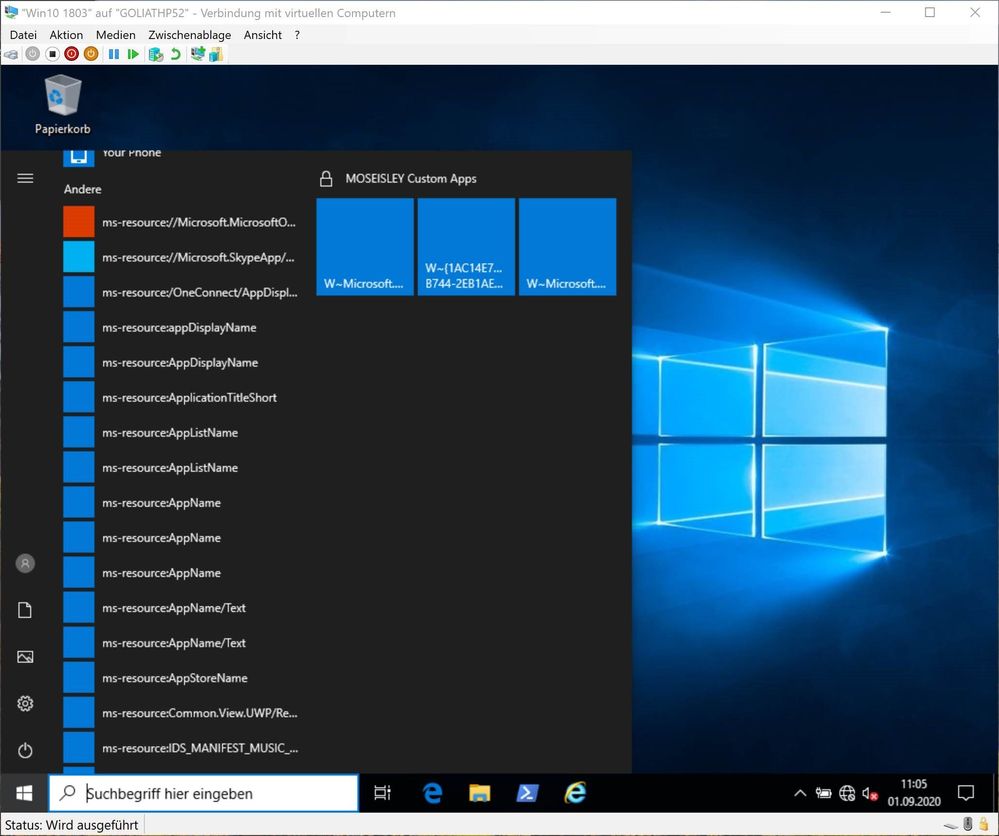Click the red Shut Down VM icon
Image resolution: width=999 pixels, height=836 pixels.
click(x=71, y=54)
